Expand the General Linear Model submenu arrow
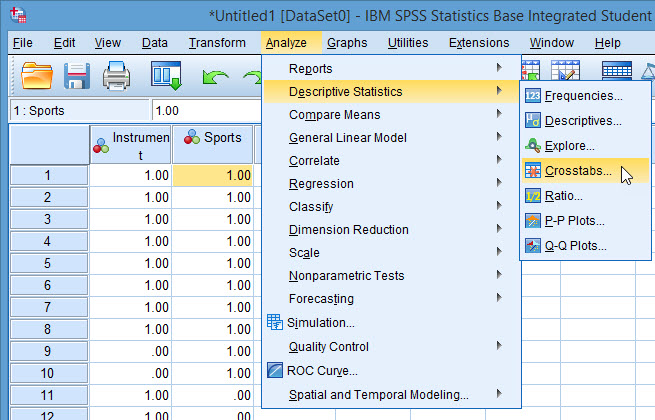 (x=499, y=137)
